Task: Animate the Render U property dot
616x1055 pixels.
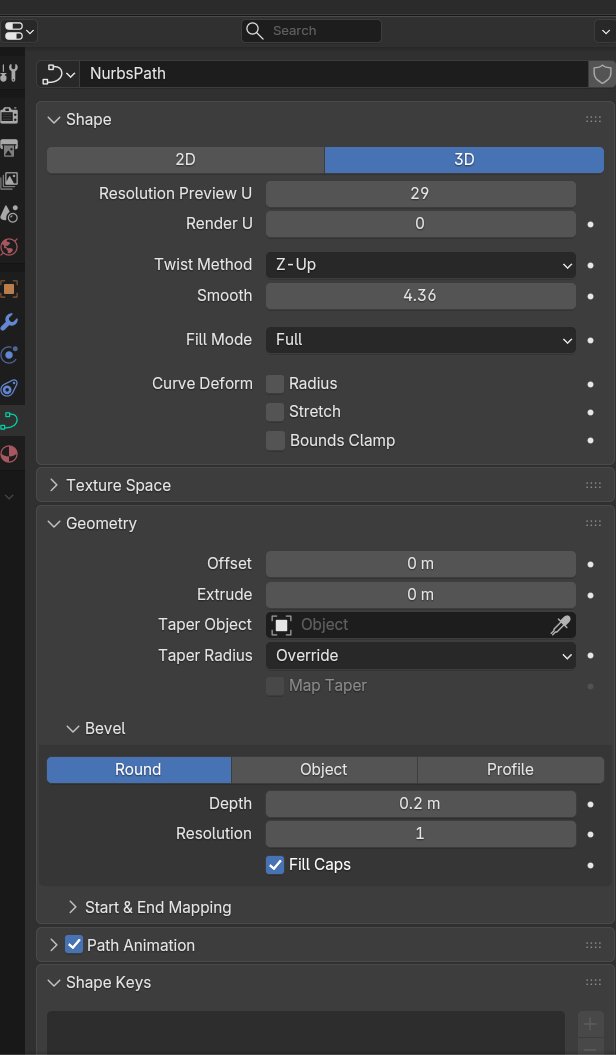Action: [590, 224]
